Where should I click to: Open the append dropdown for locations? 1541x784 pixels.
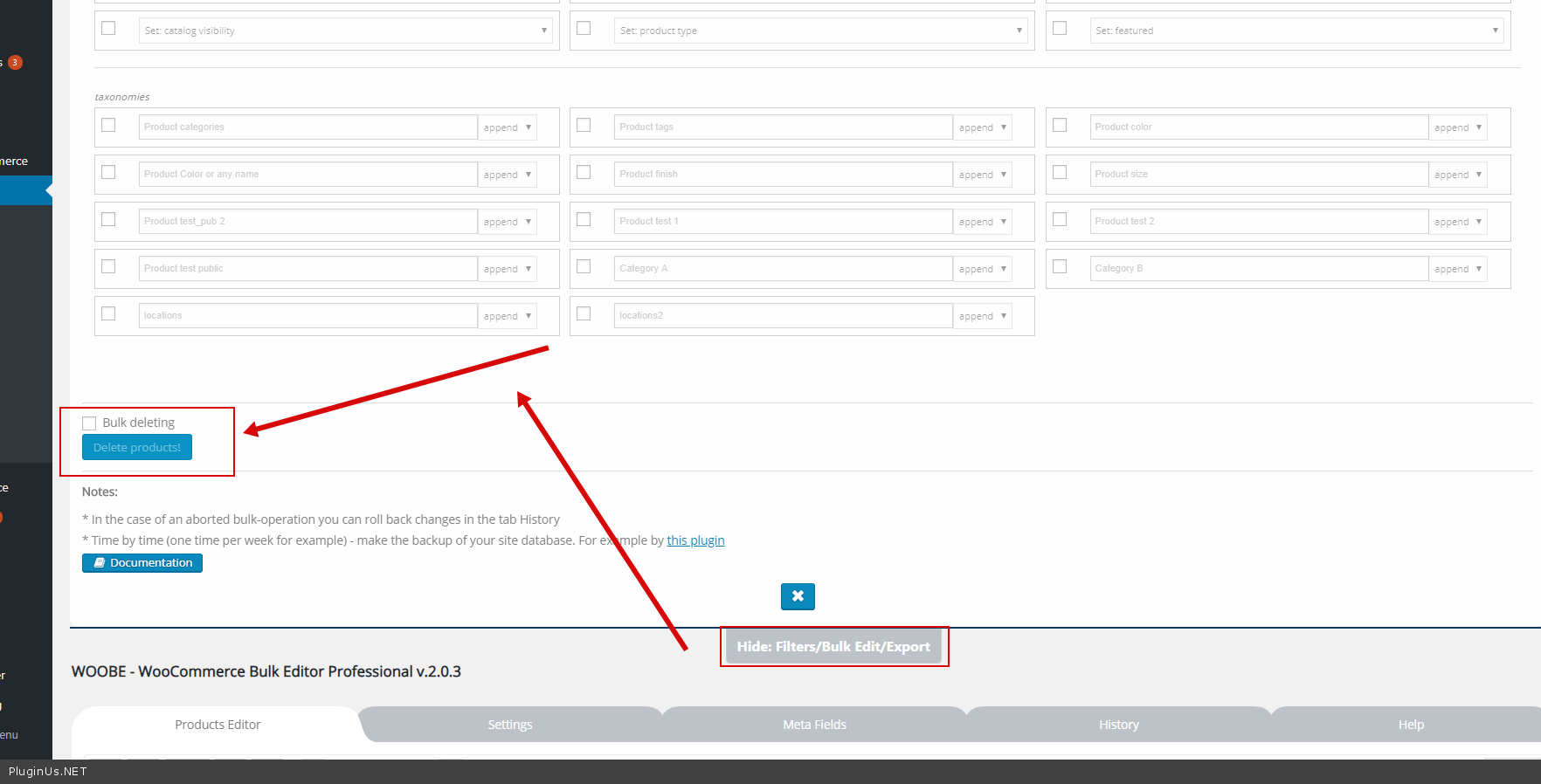pos(507,316)
